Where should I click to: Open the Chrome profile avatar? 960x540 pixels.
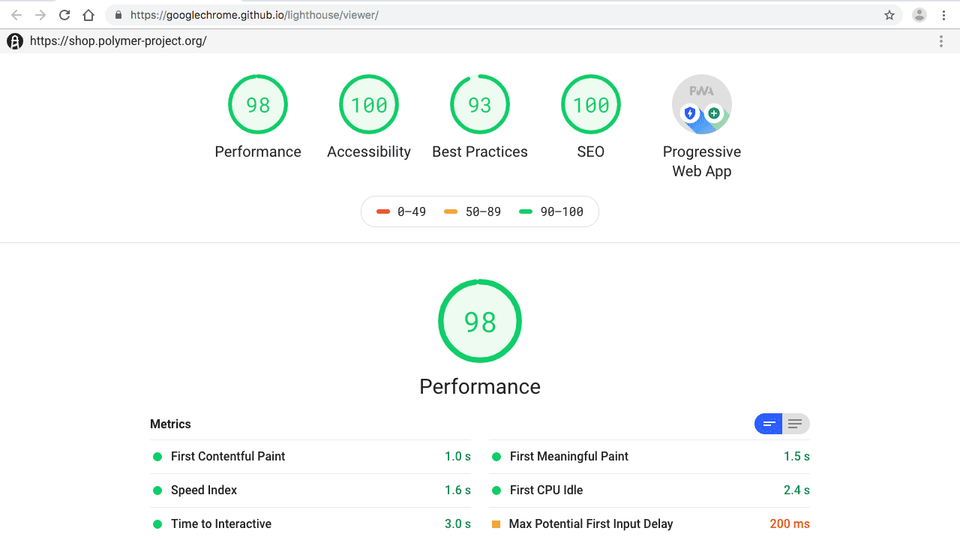[x=919, y=15]
